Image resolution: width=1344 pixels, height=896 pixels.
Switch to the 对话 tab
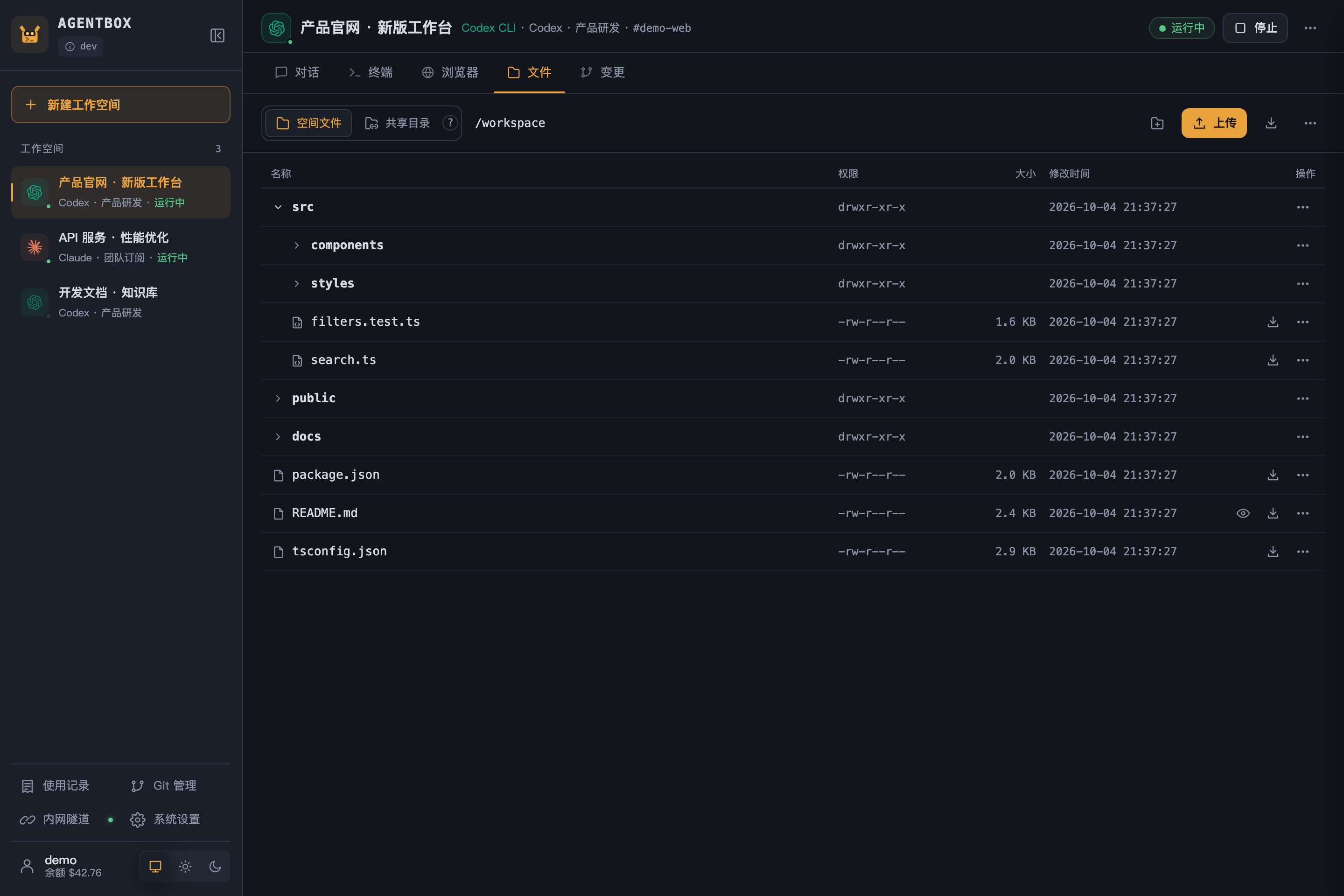tap(297, 73)
